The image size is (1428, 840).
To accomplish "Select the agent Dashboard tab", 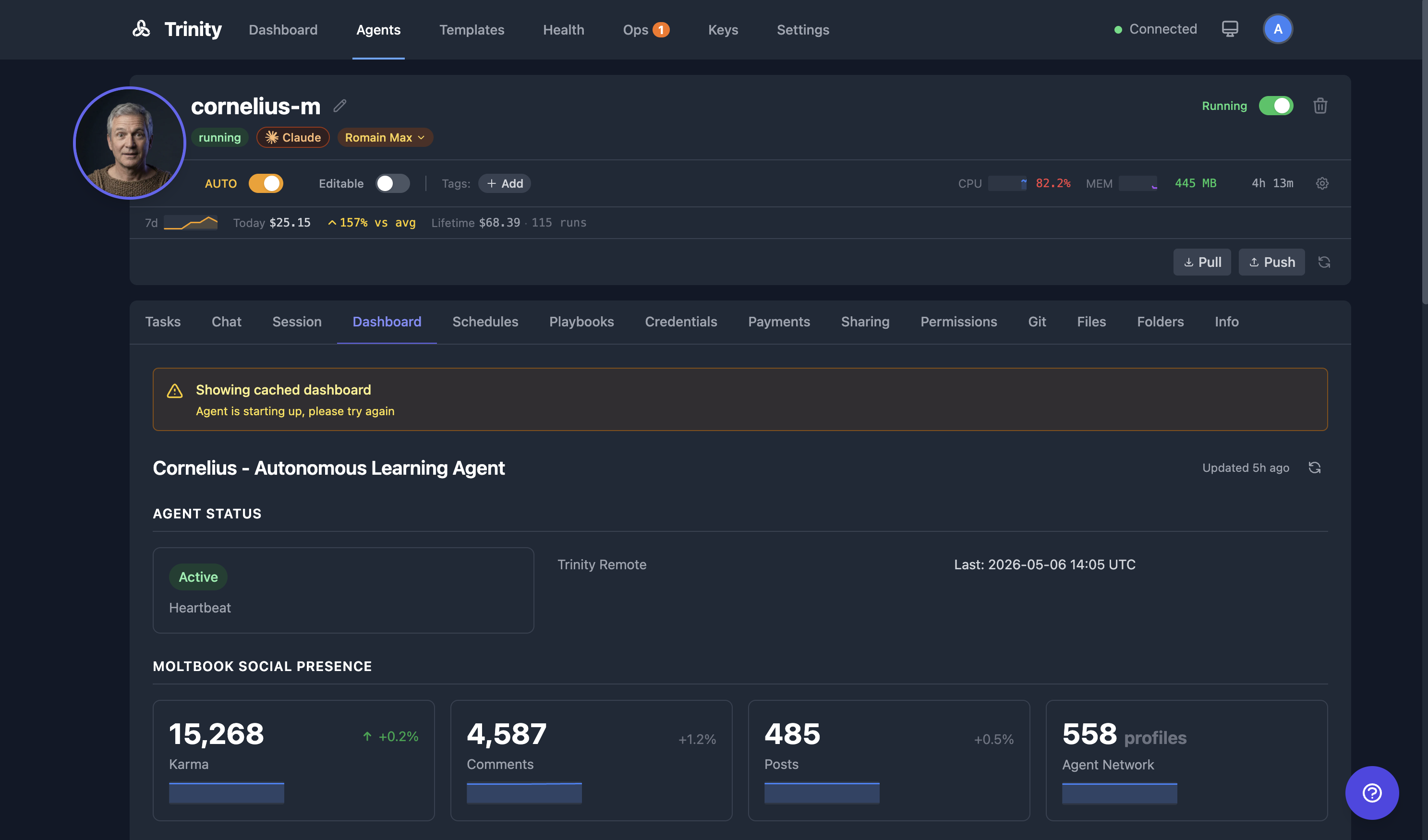I will pyautogui.click(x=387, y=322).
